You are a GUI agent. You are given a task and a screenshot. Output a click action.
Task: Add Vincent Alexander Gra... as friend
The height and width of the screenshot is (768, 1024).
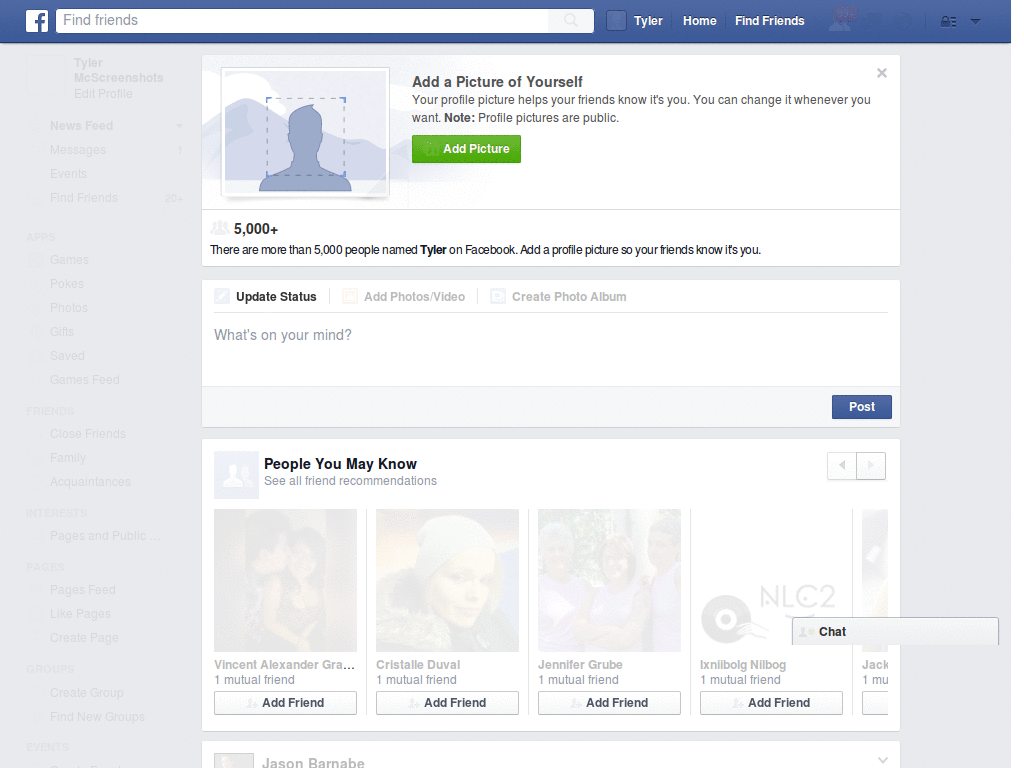[285, 703]
